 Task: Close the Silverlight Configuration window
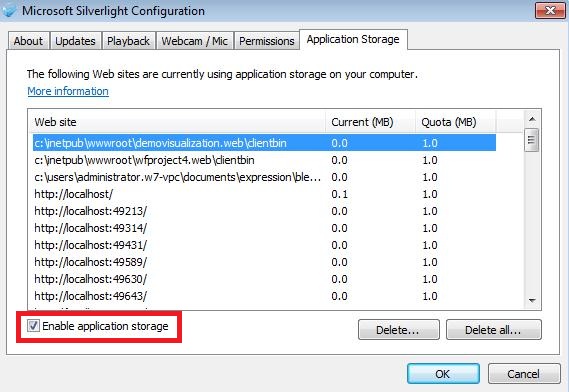pyautogui.click(x=550, y=10)
